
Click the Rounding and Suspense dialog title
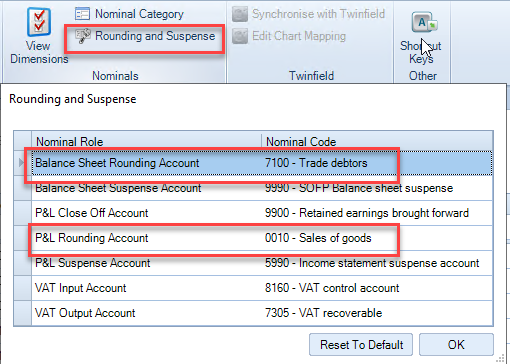pos(73,99)
